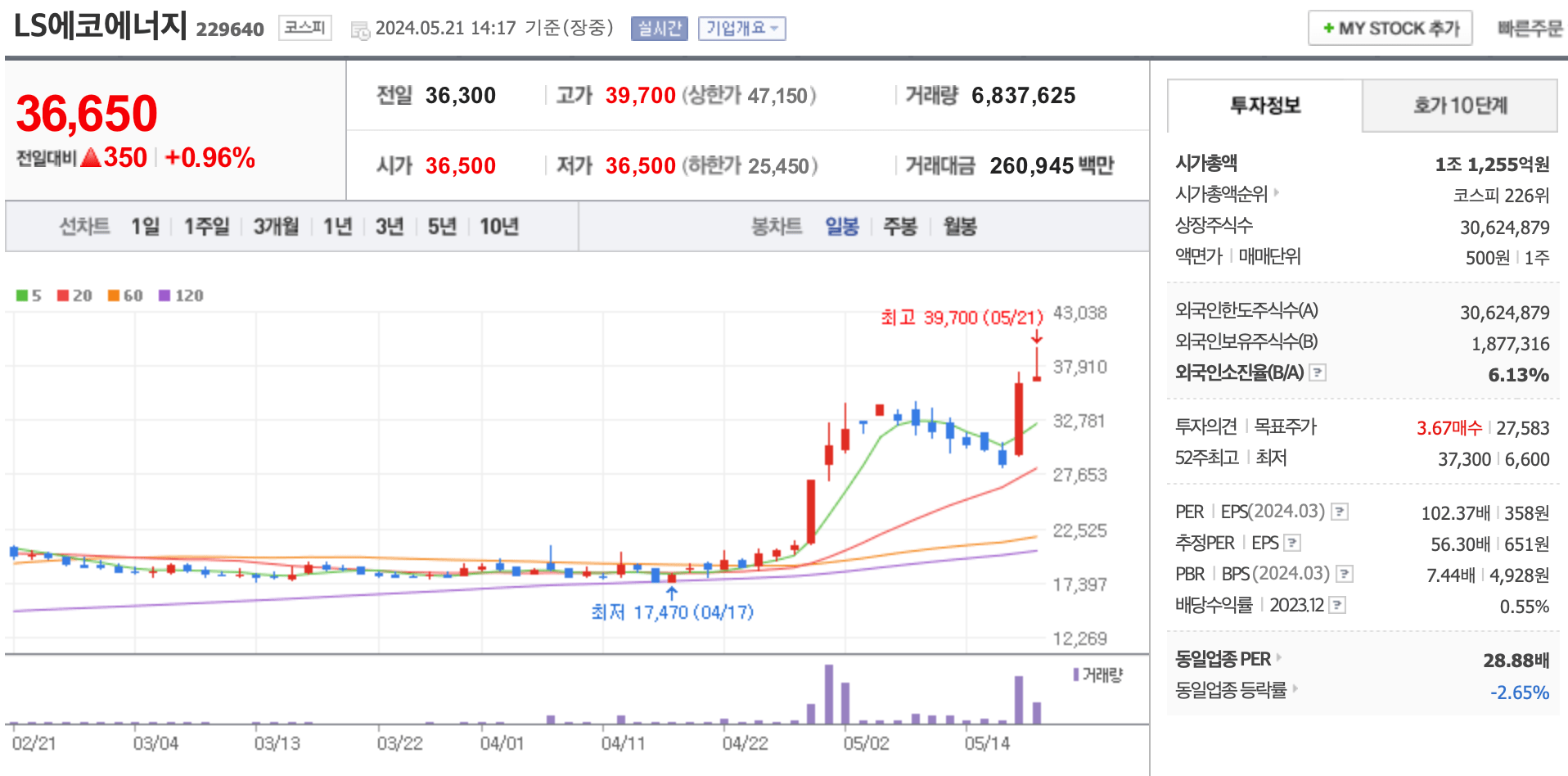Click the 빠른주문 quick order link
1568x776 pixels.
(1530, 29)
